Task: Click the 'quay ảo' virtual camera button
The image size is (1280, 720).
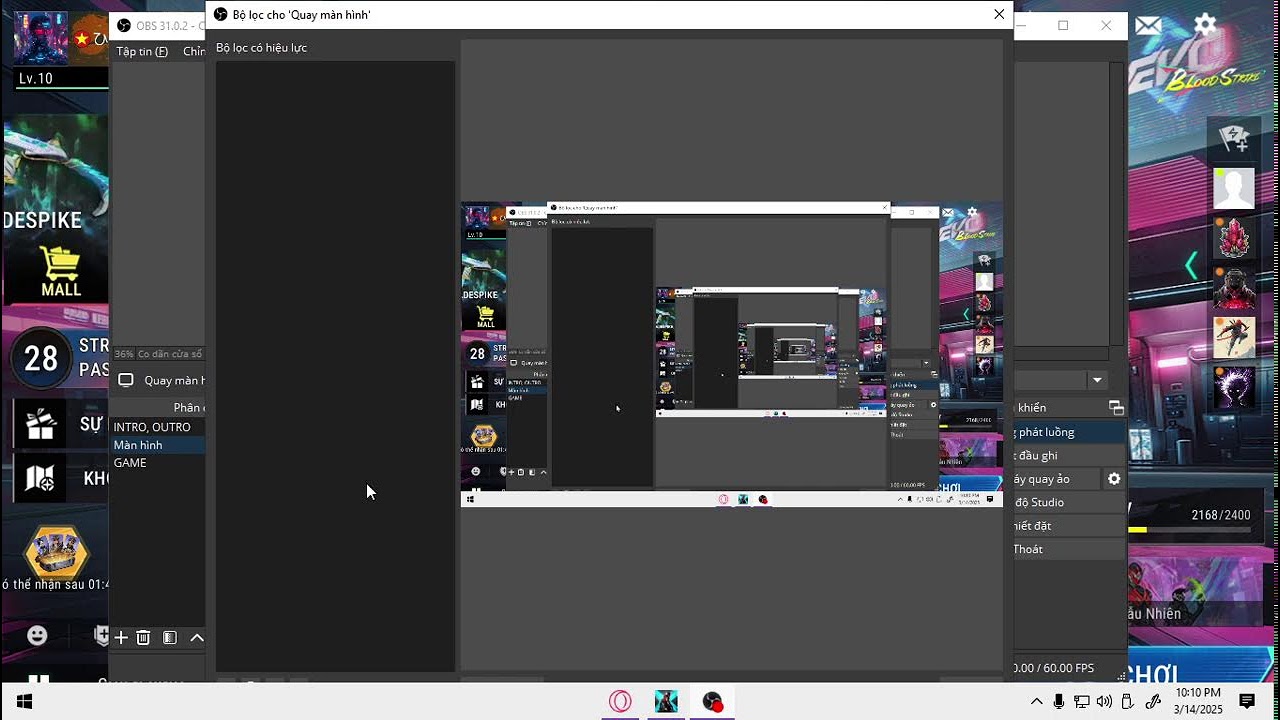Action: 1056,479
